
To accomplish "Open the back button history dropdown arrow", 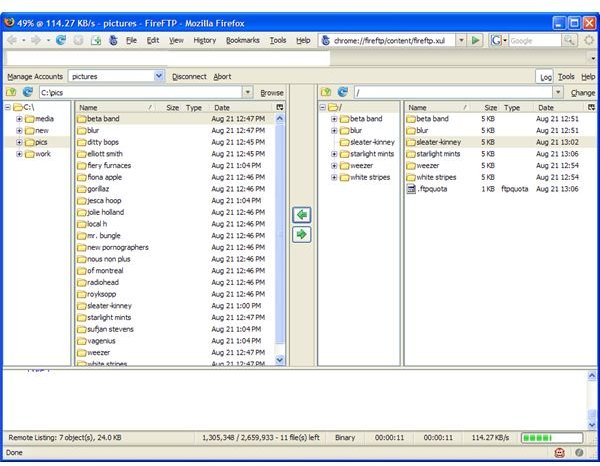I will (24, 40).
